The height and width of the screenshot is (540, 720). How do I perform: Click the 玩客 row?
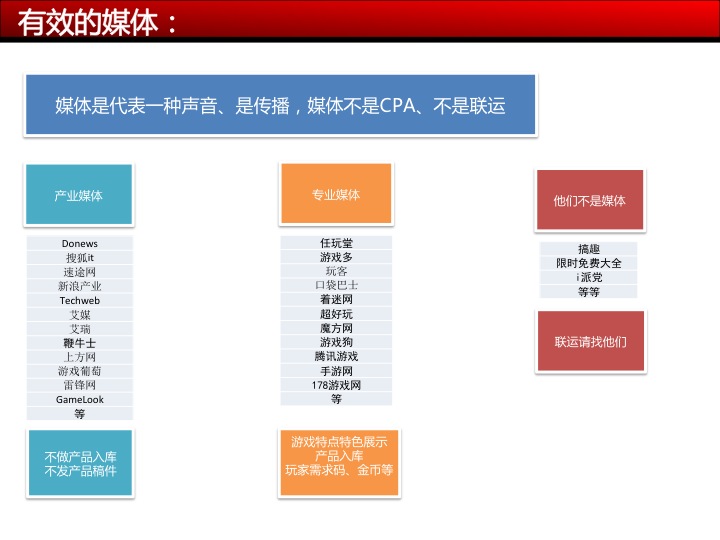click(336, 271)
